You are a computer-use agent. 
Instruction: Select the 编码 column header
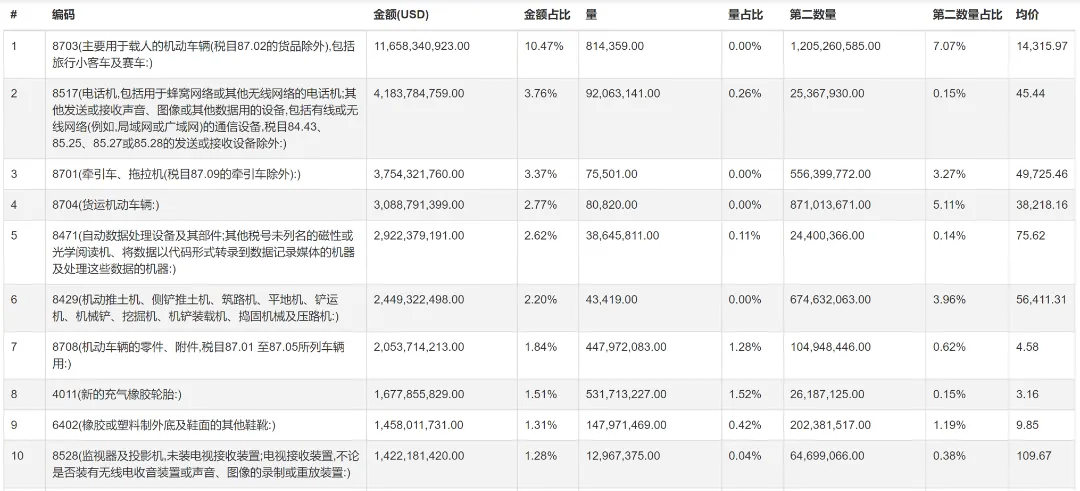coord(63,14)
